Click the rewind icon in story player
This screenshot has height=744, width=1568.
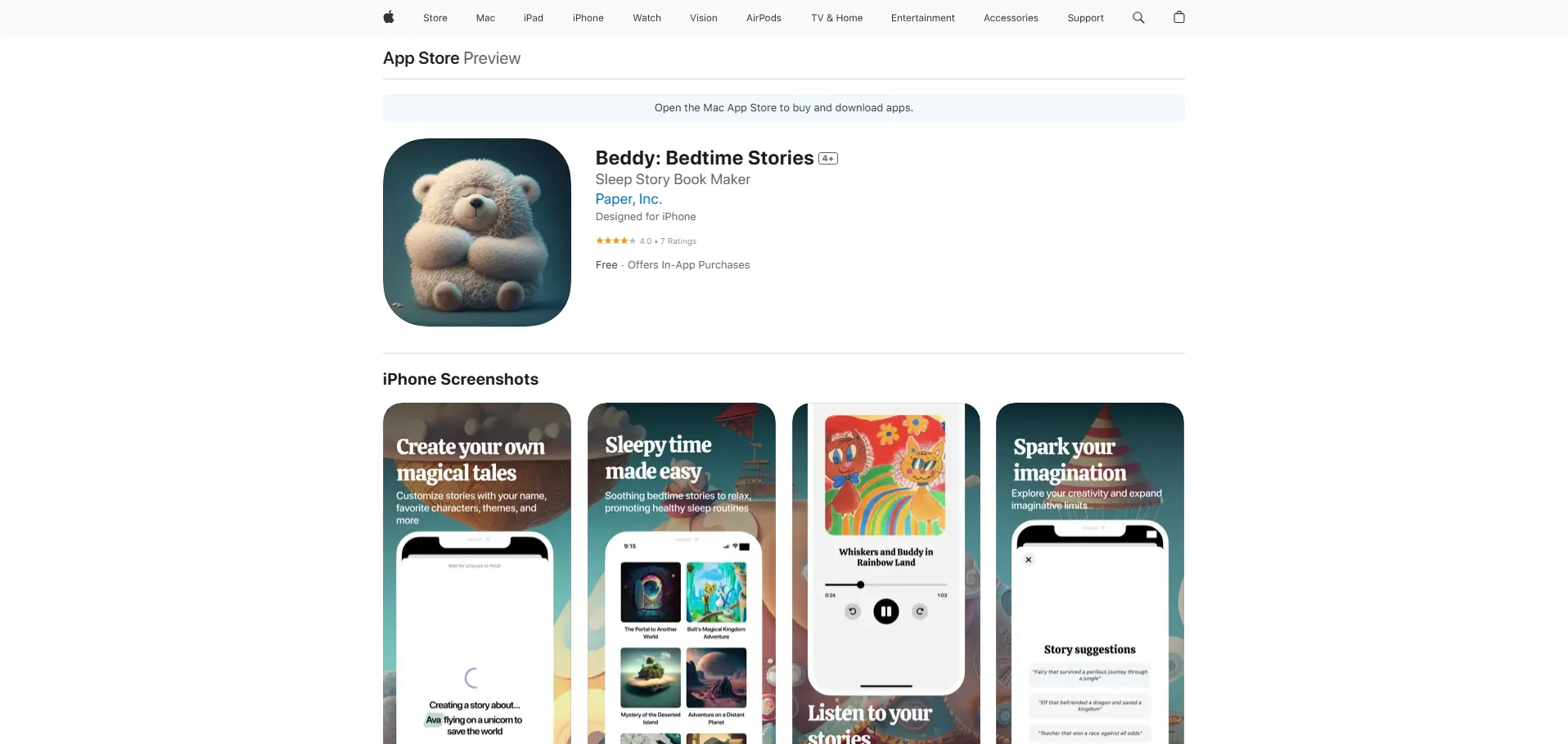tap(853, 611)
